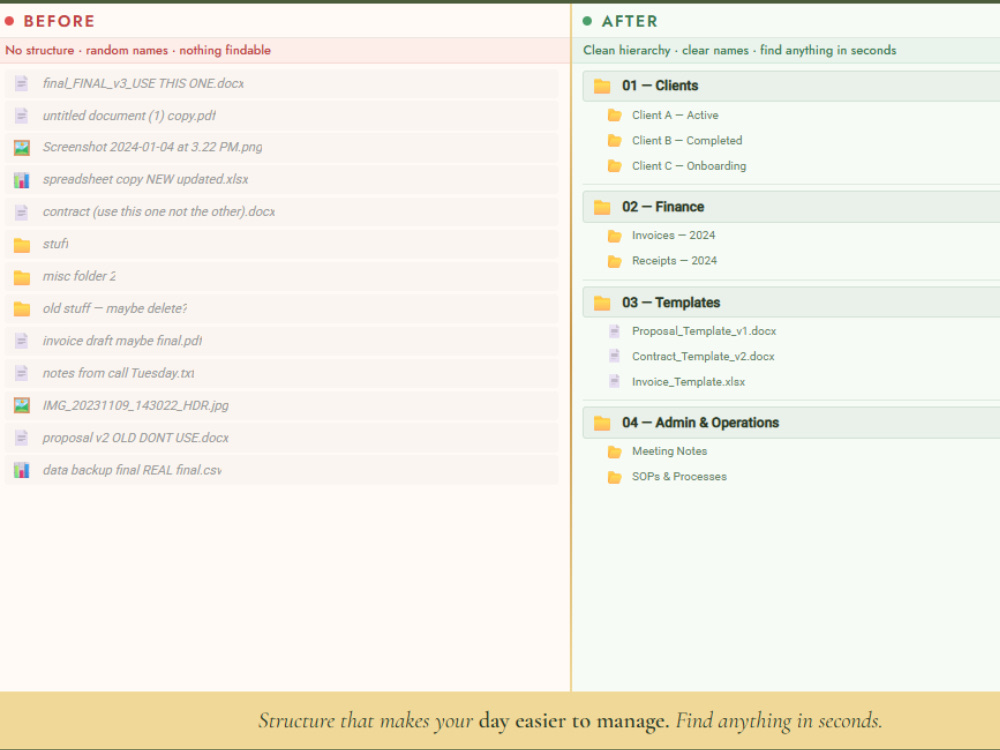The width and height of the screenshot is (1000, 750).
Task: Click the folder icon of 03 — Templates
Action: pyautogui.click(x=602, y=303)
